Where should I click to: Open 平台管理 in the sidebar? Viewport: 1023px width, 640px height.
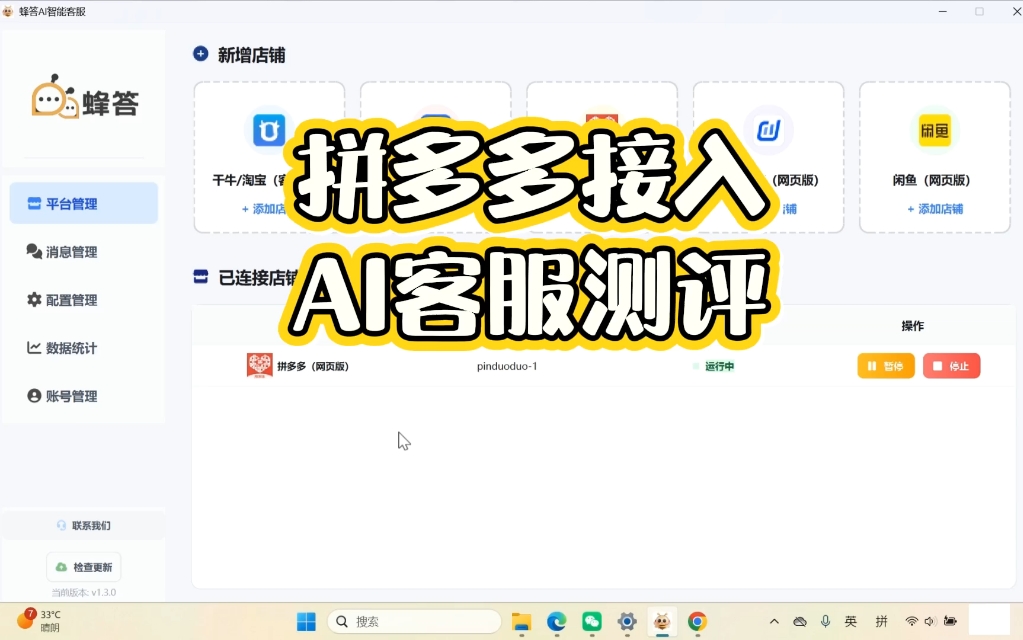(84, 204)
